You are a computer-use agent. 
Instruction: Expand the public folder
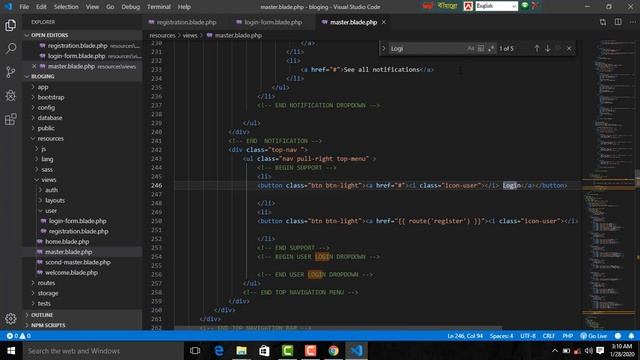[x=82, y=128]
